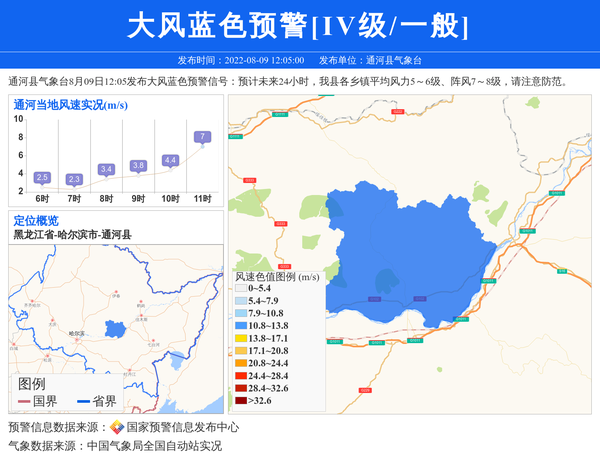This screenshot has height=471, width=600.
Task: Click the 大风蓝色预警 title banner
Action: click(299, 26)
